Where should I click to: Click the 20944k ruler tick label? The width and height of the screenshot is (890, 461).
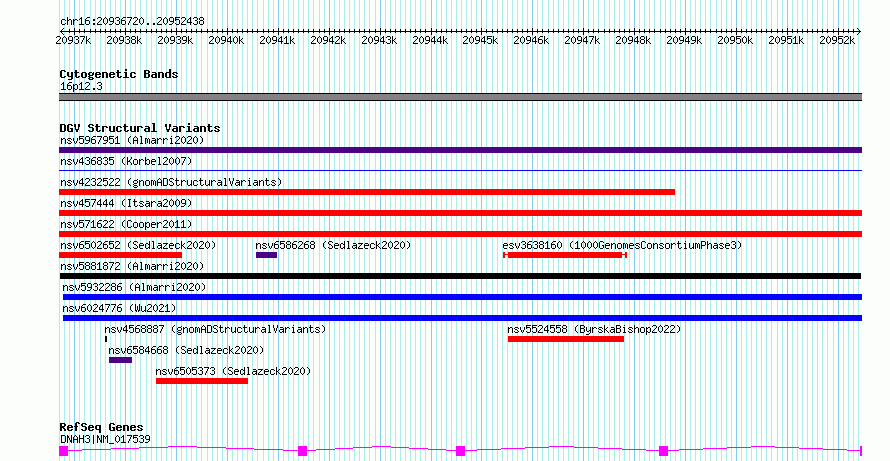pos(430,40)
